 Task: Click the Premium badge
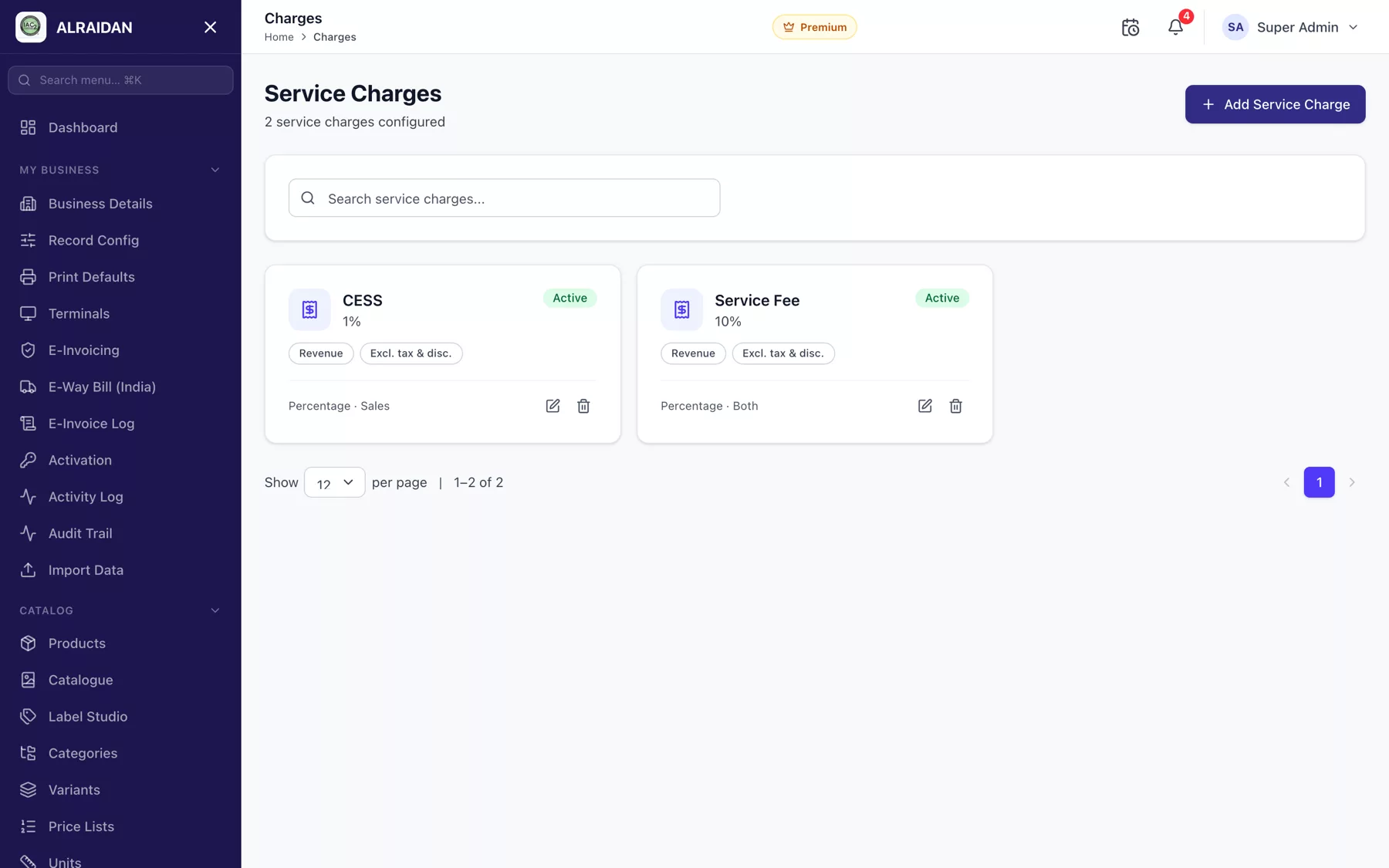[814, 27]
